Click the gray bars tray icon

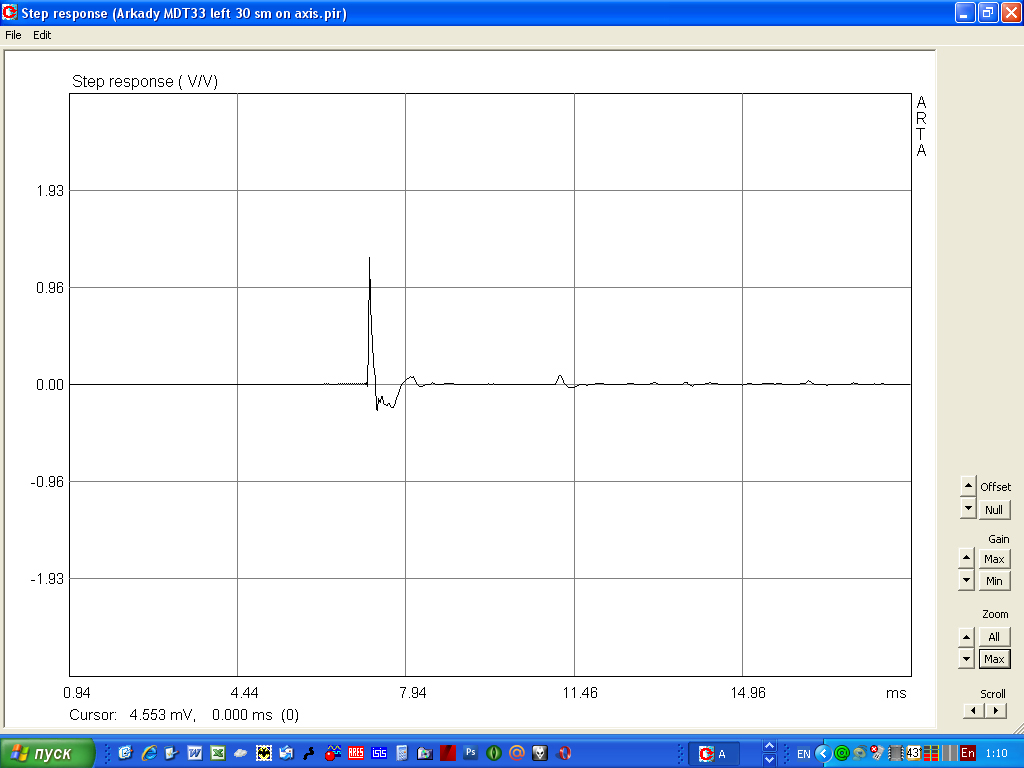(x=949, y=754)
